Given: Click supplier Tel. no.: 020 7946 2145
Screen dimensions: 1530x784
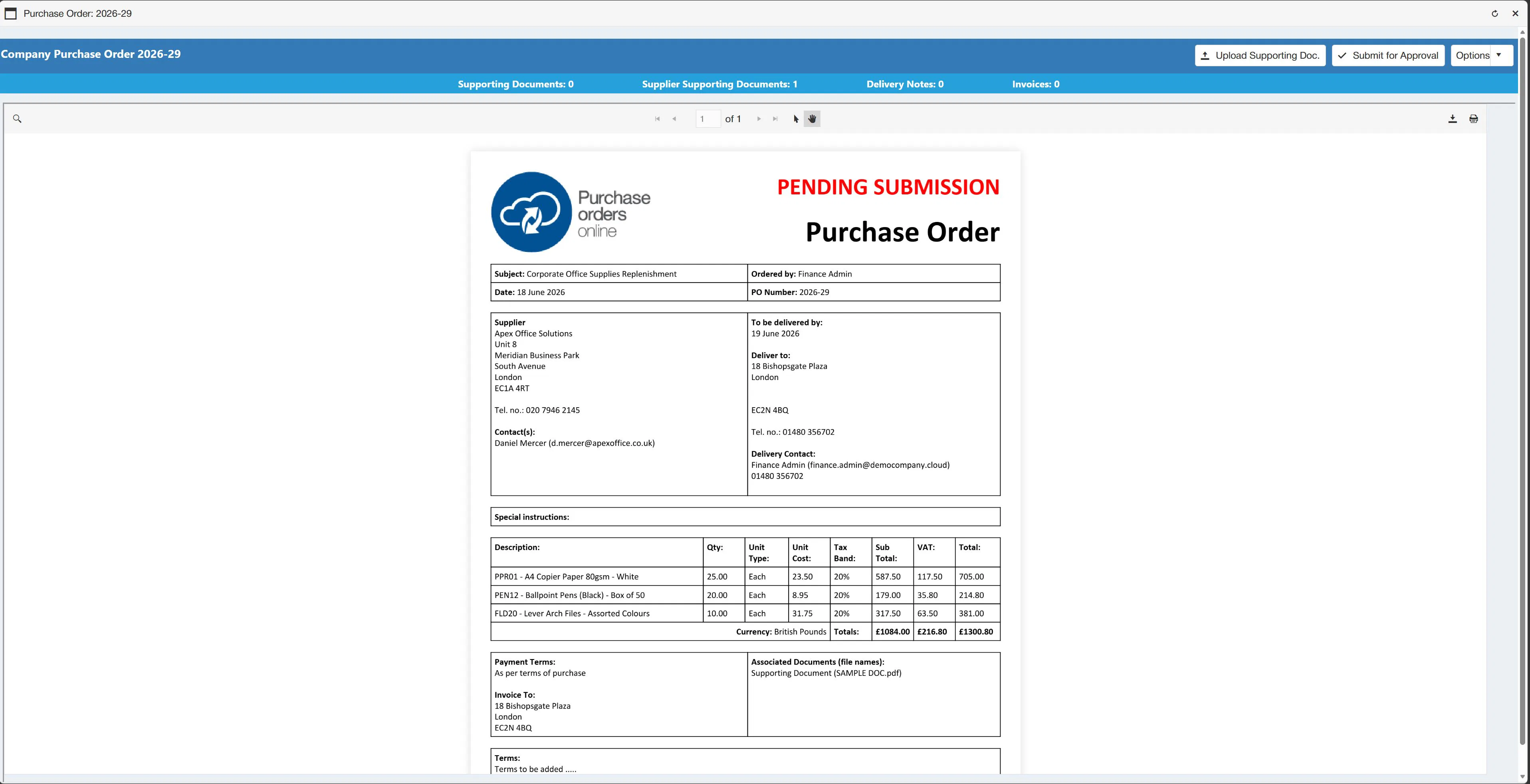Looking at the screenshot, I should pyautogui.click(x=537, y=410).
